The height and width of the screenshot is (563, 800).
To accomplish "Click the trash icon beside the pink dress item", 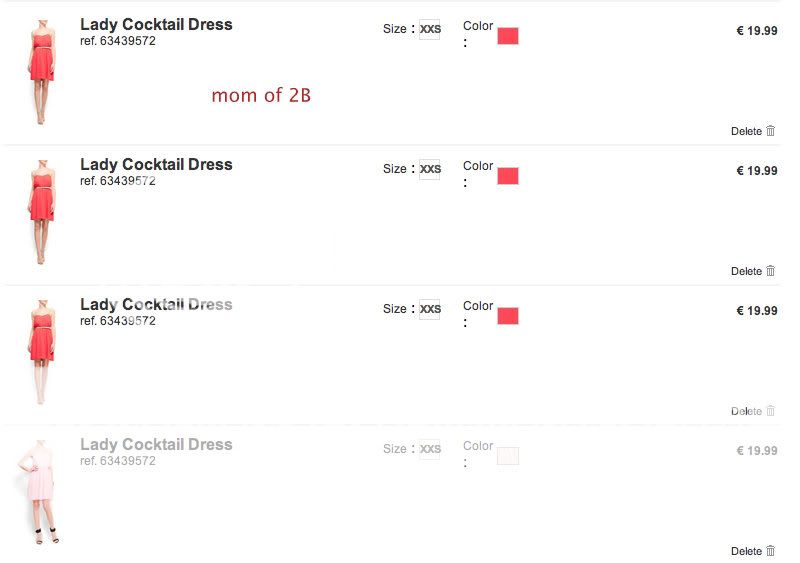I will [x=770, y=551].
